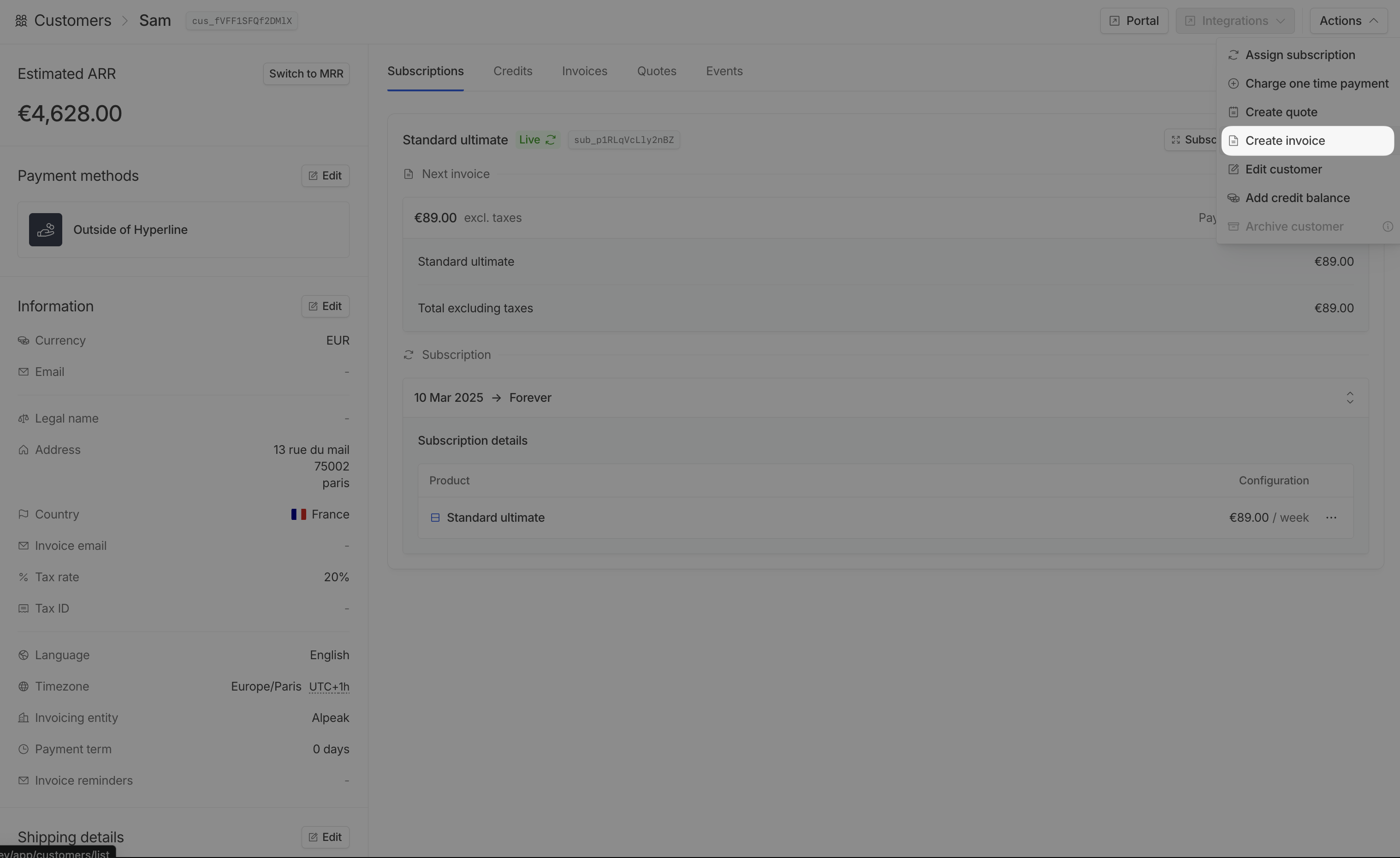Click the Add credit balance coins icon

(1233, 198)
